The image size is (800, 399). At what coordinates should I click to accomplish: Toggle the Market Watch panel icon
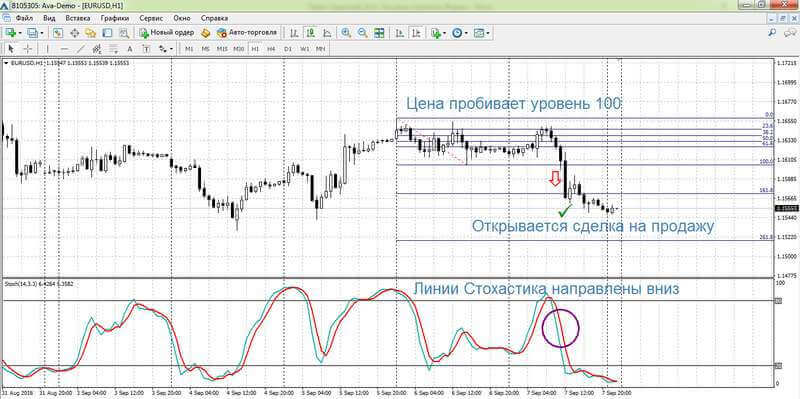pos(58,33)
